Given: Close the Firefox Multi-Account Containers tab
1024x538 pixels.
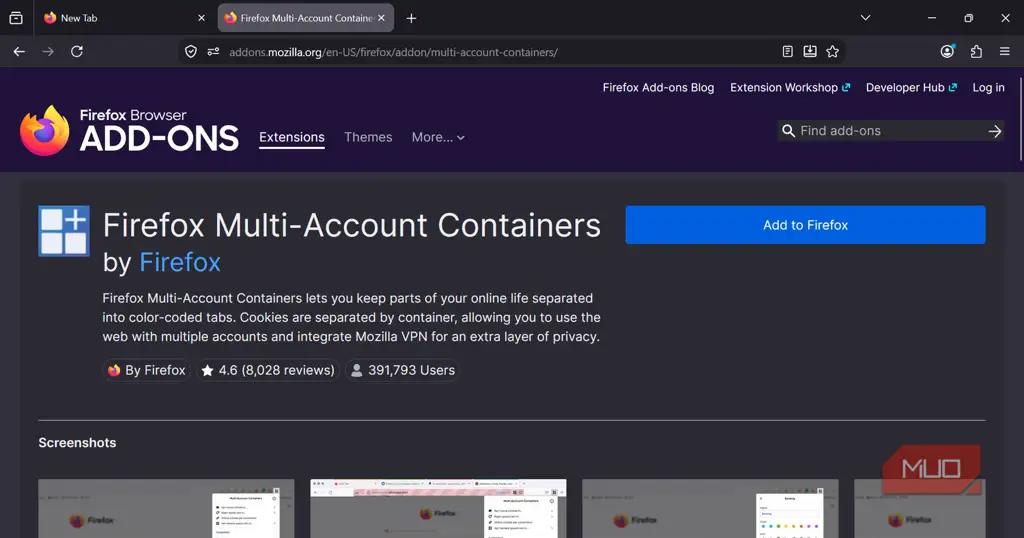Looking at the screenshot, I should click(381, 18).
